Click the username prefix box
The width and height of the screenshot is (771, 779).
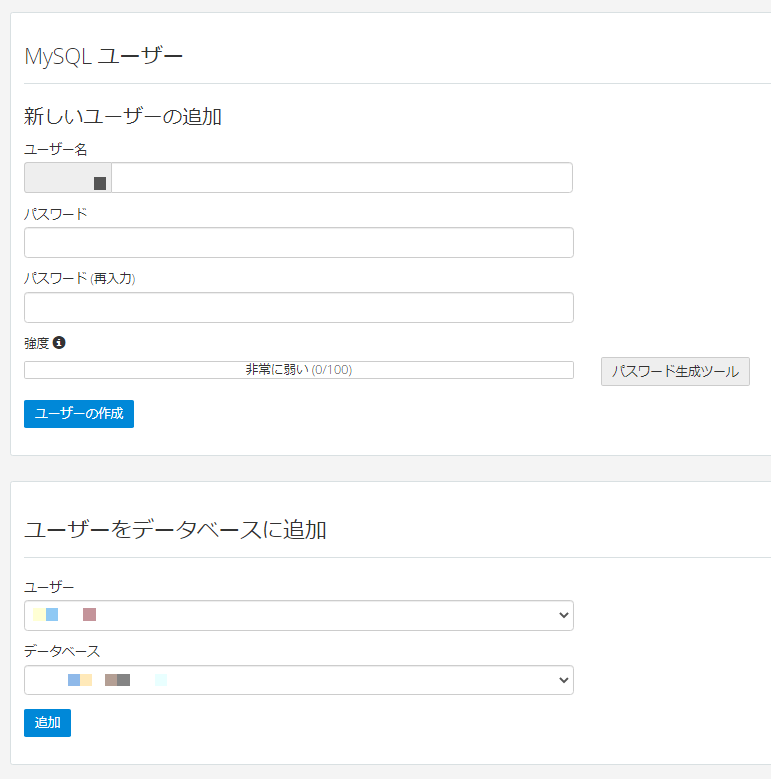(x=68, y=177)
